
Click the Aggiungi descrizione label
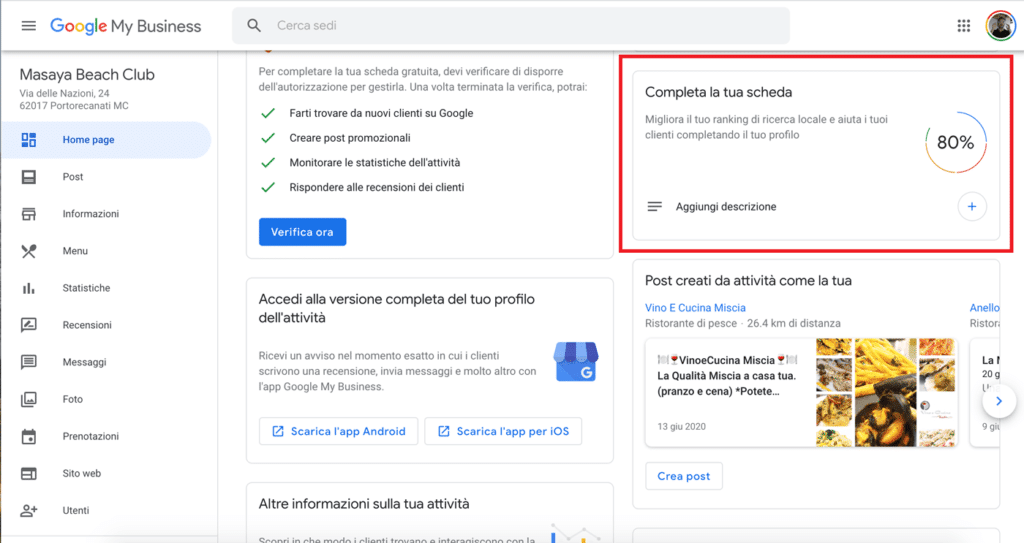tap(726, 206)
